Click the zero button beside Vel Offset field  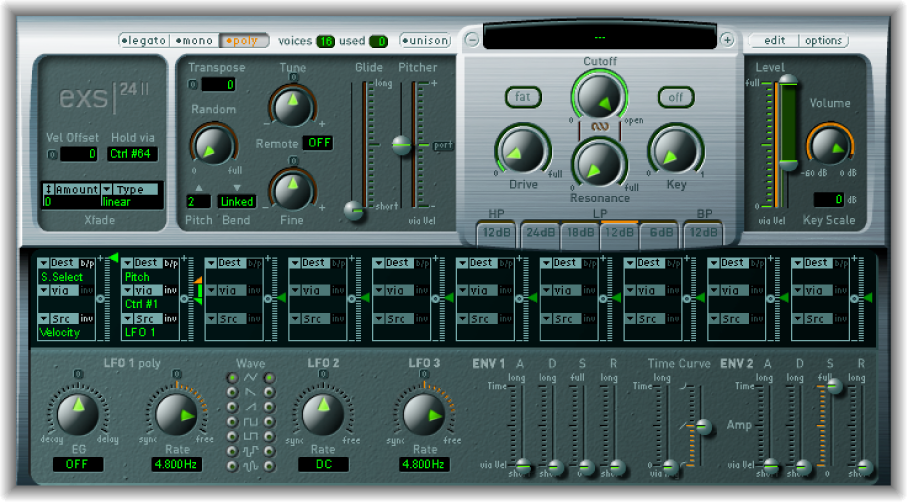tap(52, 154)
